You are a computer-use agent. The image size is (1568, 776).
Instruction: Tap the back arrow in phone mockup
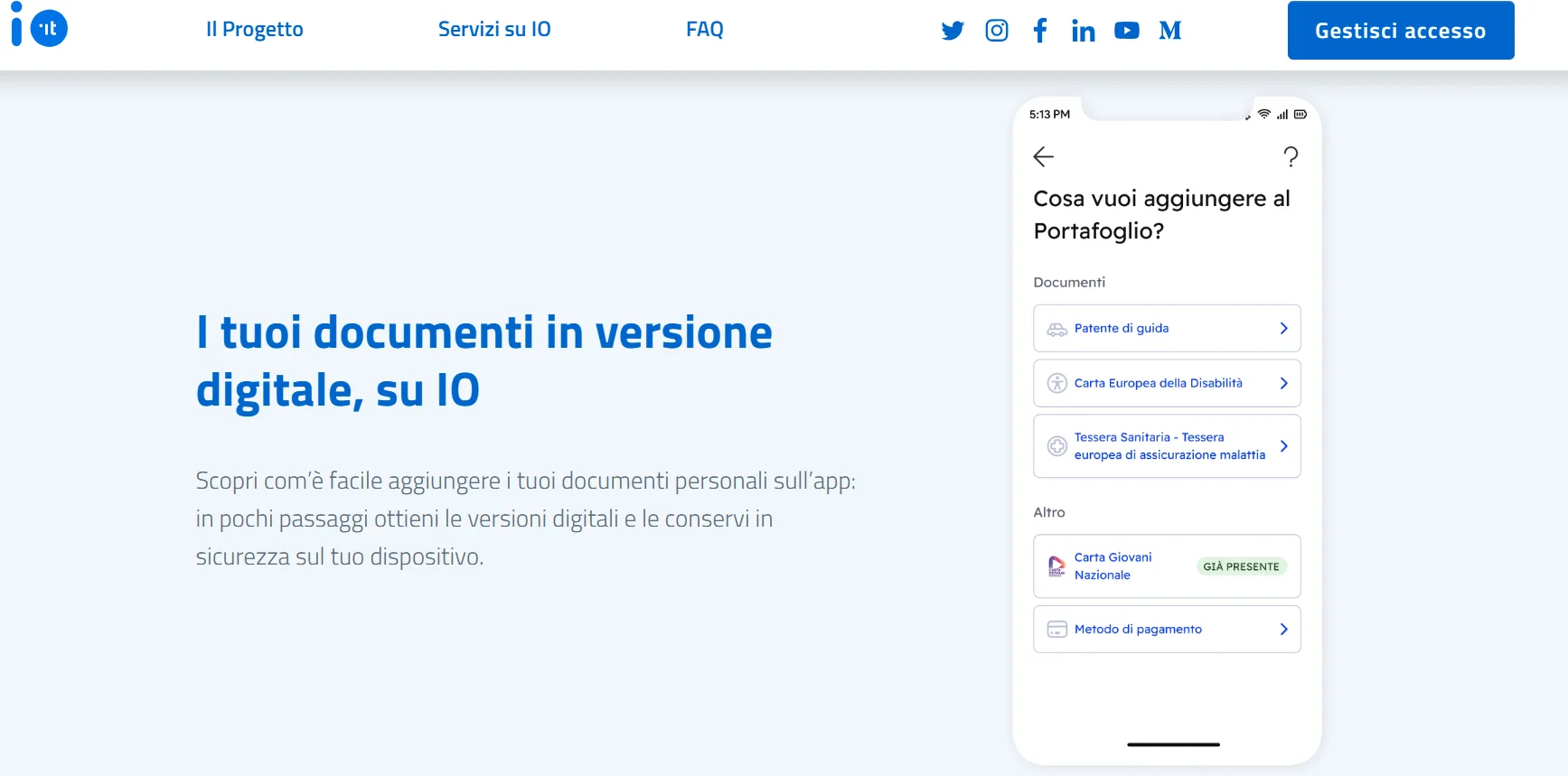pyautogui.click(x=1044, y=157)
